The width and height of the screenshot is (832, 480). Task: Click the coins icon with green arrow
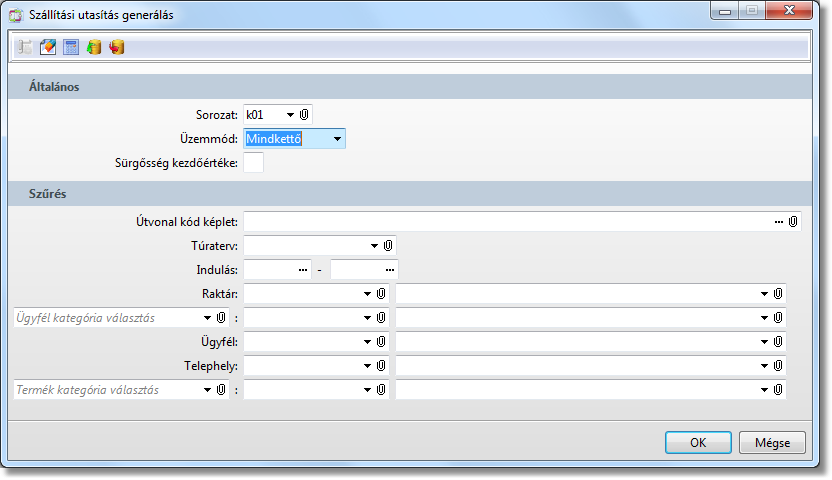pos(94,47)
